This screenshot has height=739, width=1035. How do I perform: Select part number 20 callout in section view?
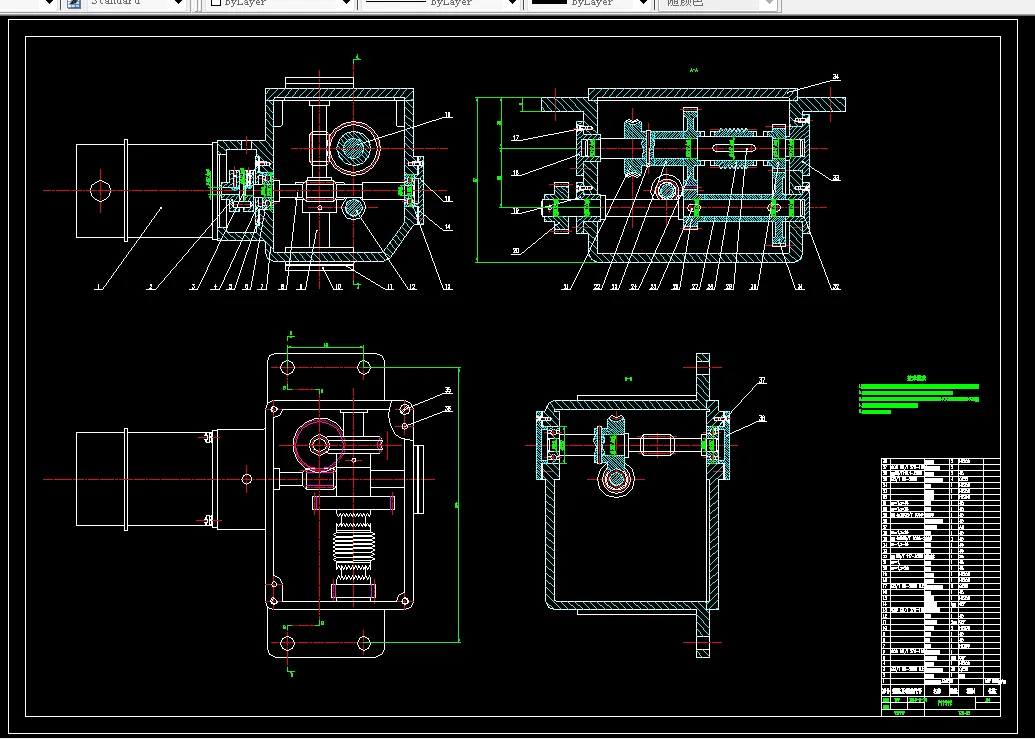516,251
